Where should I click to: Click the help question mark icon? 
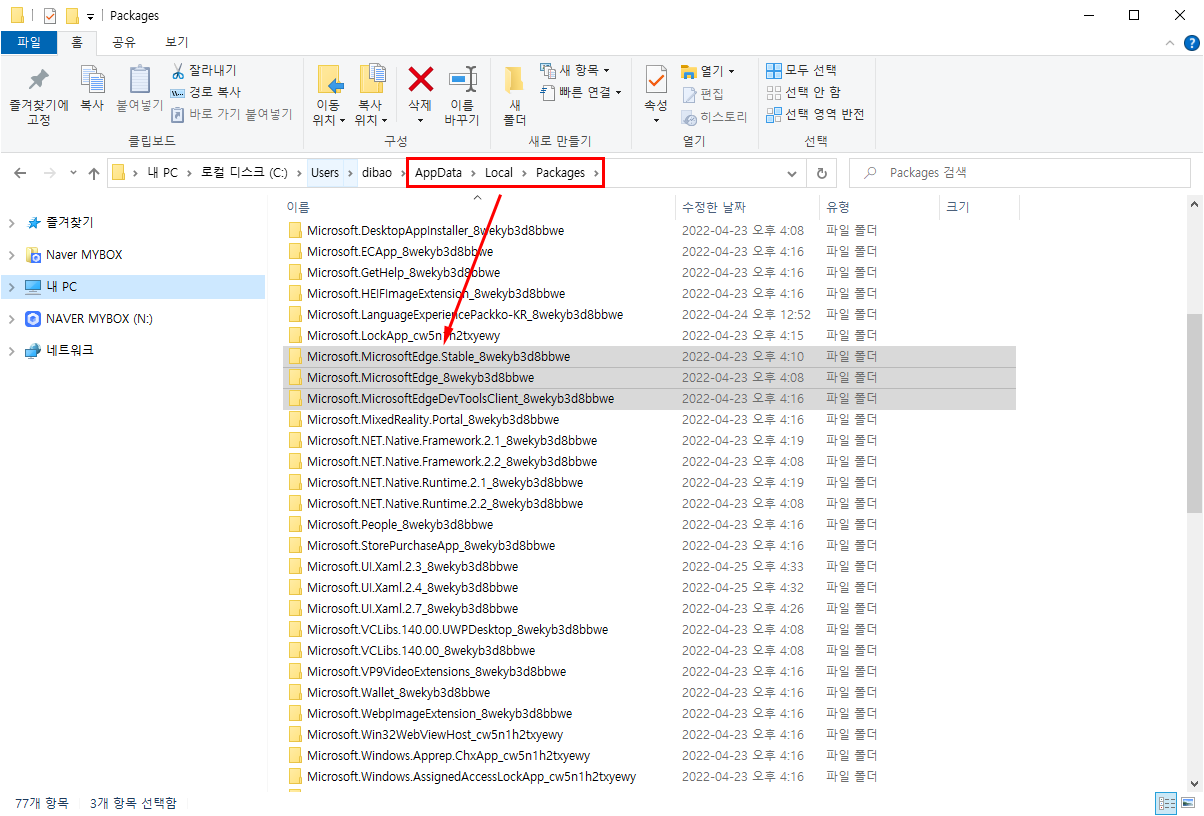click(x=1191, y=43)
